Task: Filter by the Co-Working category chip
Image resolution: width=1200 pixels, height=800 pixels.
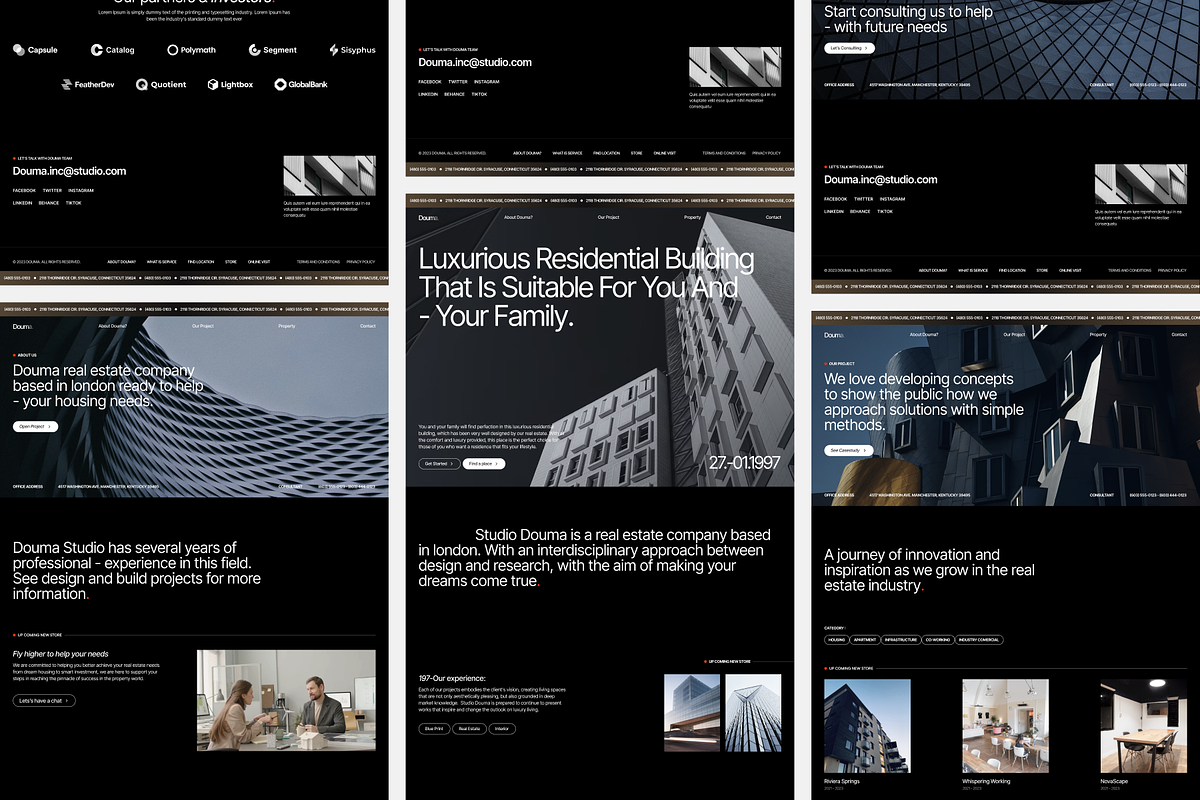Action: click(938, 640)
